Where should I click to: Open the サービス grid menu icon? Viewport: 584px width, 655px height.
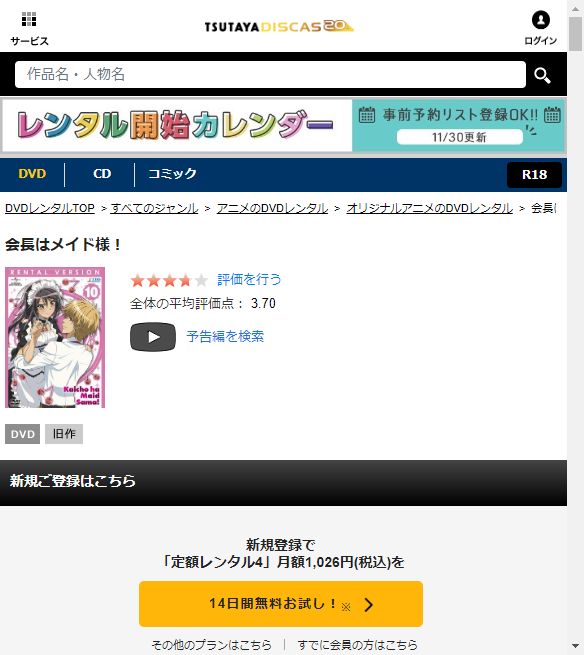tap(29, 19)
